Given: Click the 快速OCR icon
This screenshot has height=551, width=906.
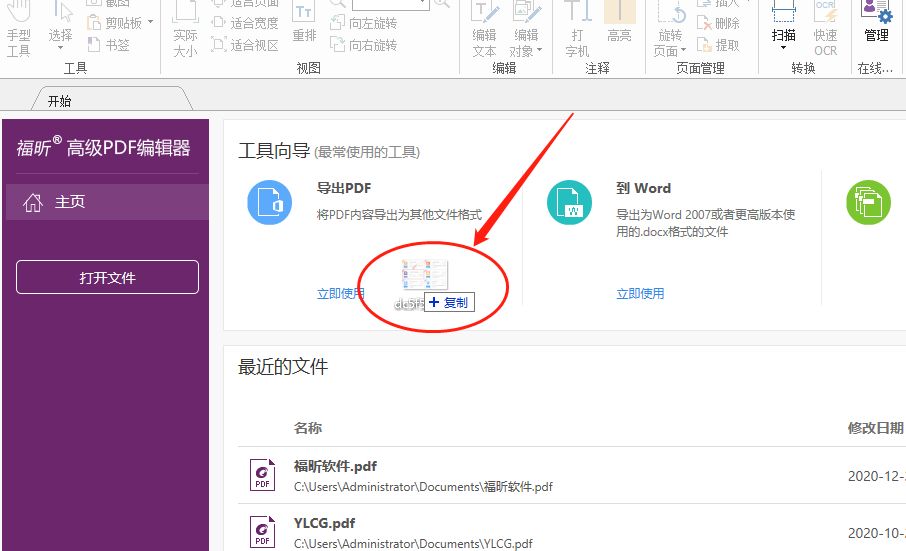Looking at the screenshot, I should pos(825,30).
